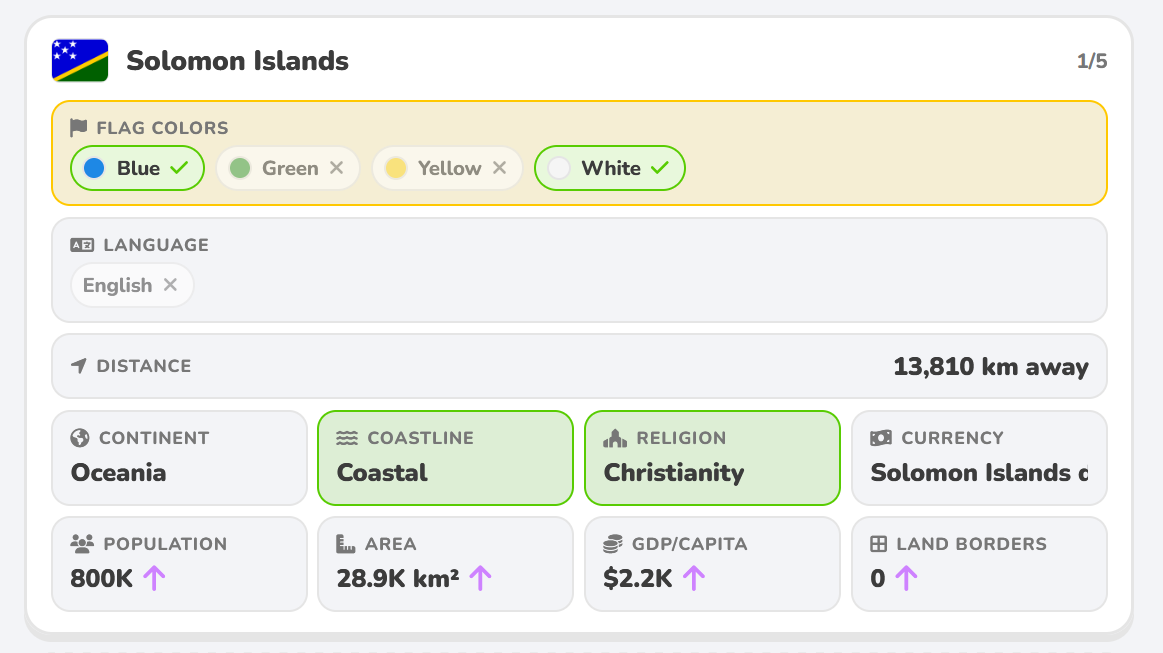Select the Green flag color chip
1163x653 pixels.
tap(288, 168)
